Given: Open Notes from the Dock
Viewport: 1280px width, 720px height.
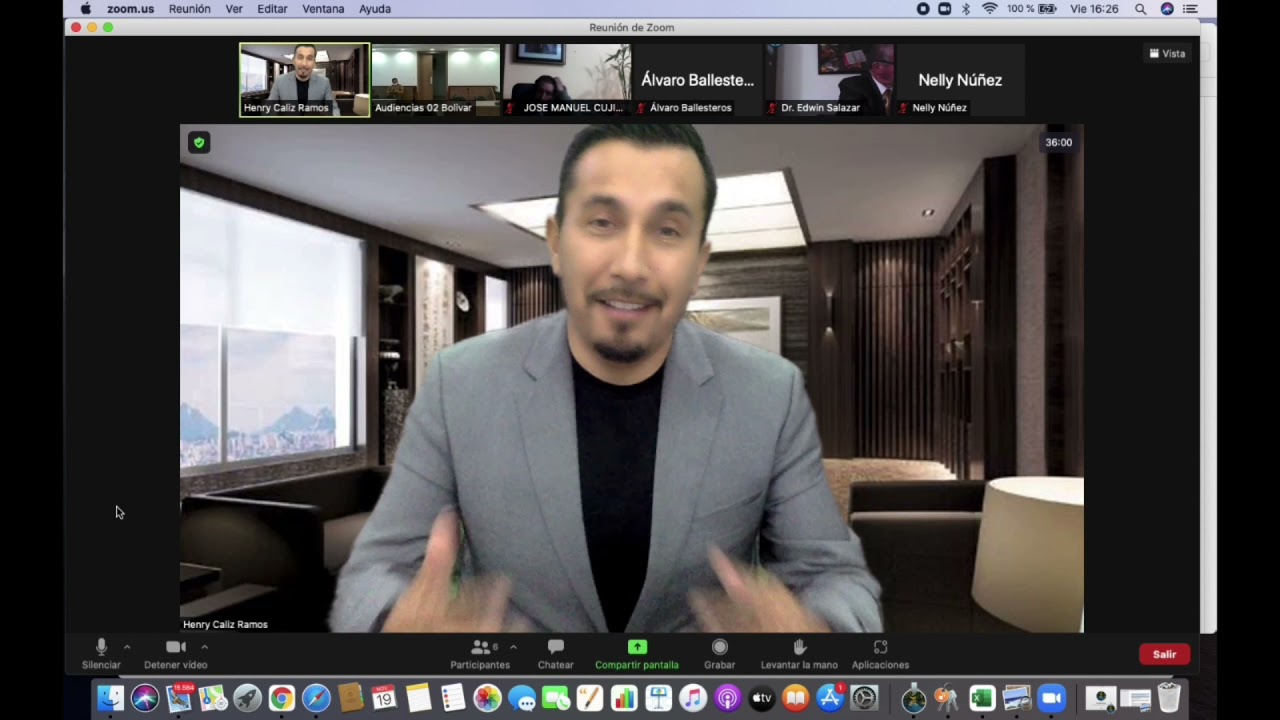Looking at the screenshot, I should 419,698.
